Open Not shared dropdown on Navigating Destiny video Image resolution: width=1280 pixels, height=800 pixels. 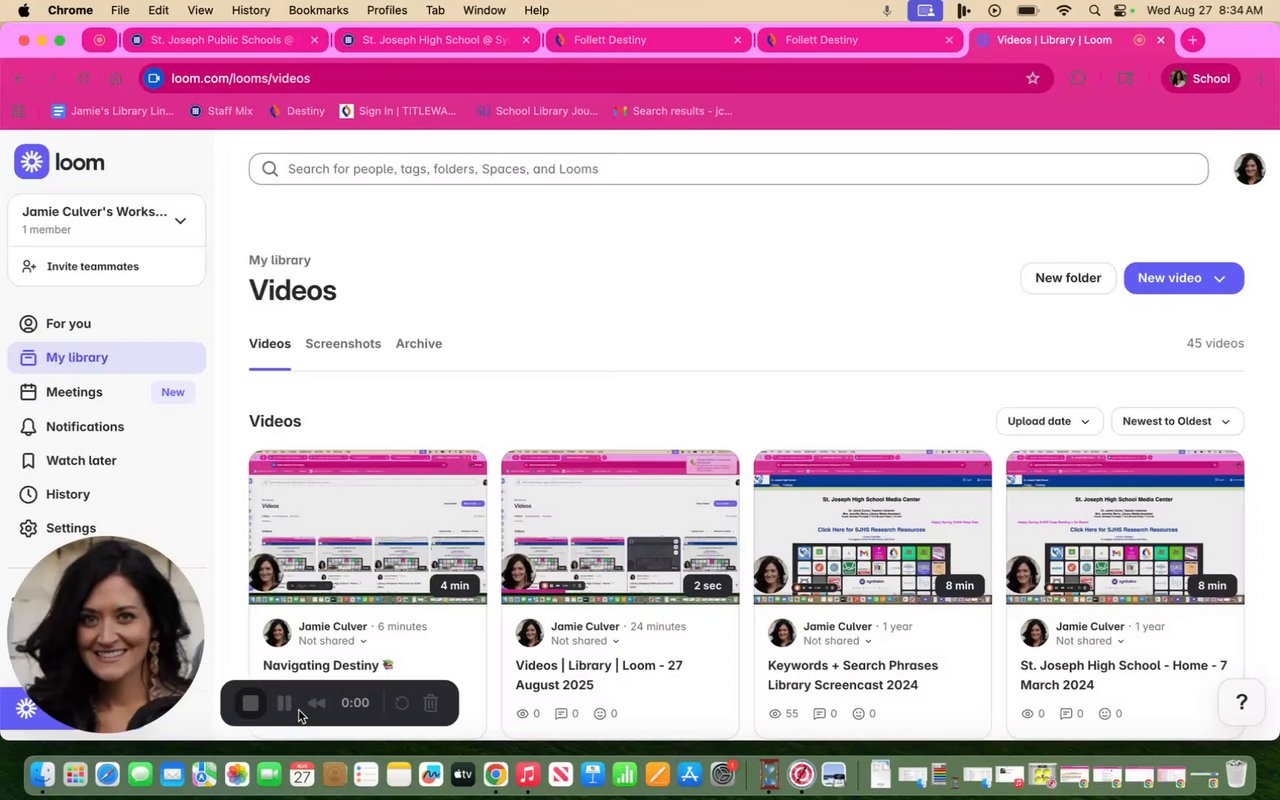coord(332,641)
